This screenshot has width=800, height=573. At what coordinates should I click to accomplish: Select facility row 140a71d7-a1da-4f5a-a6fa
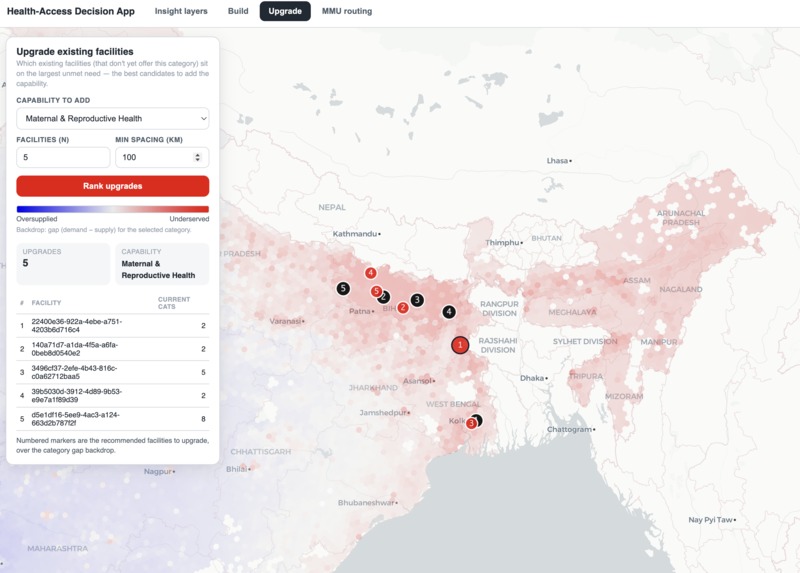click(113, 349)
